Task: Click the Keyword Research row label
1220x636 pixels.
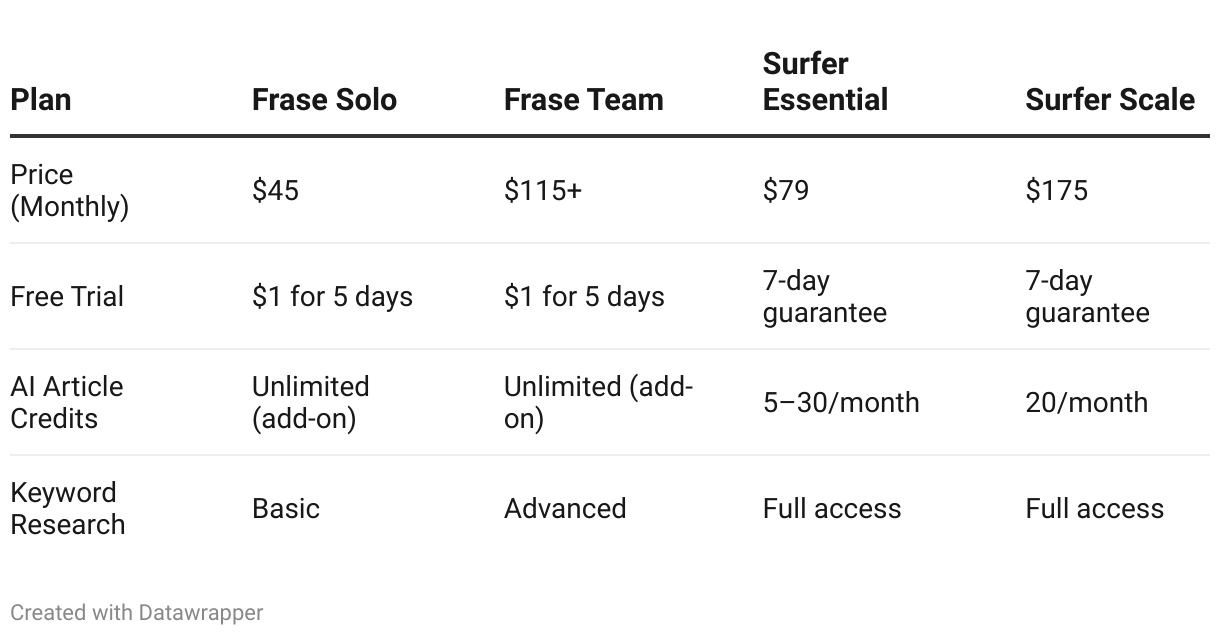Action: 68,509
